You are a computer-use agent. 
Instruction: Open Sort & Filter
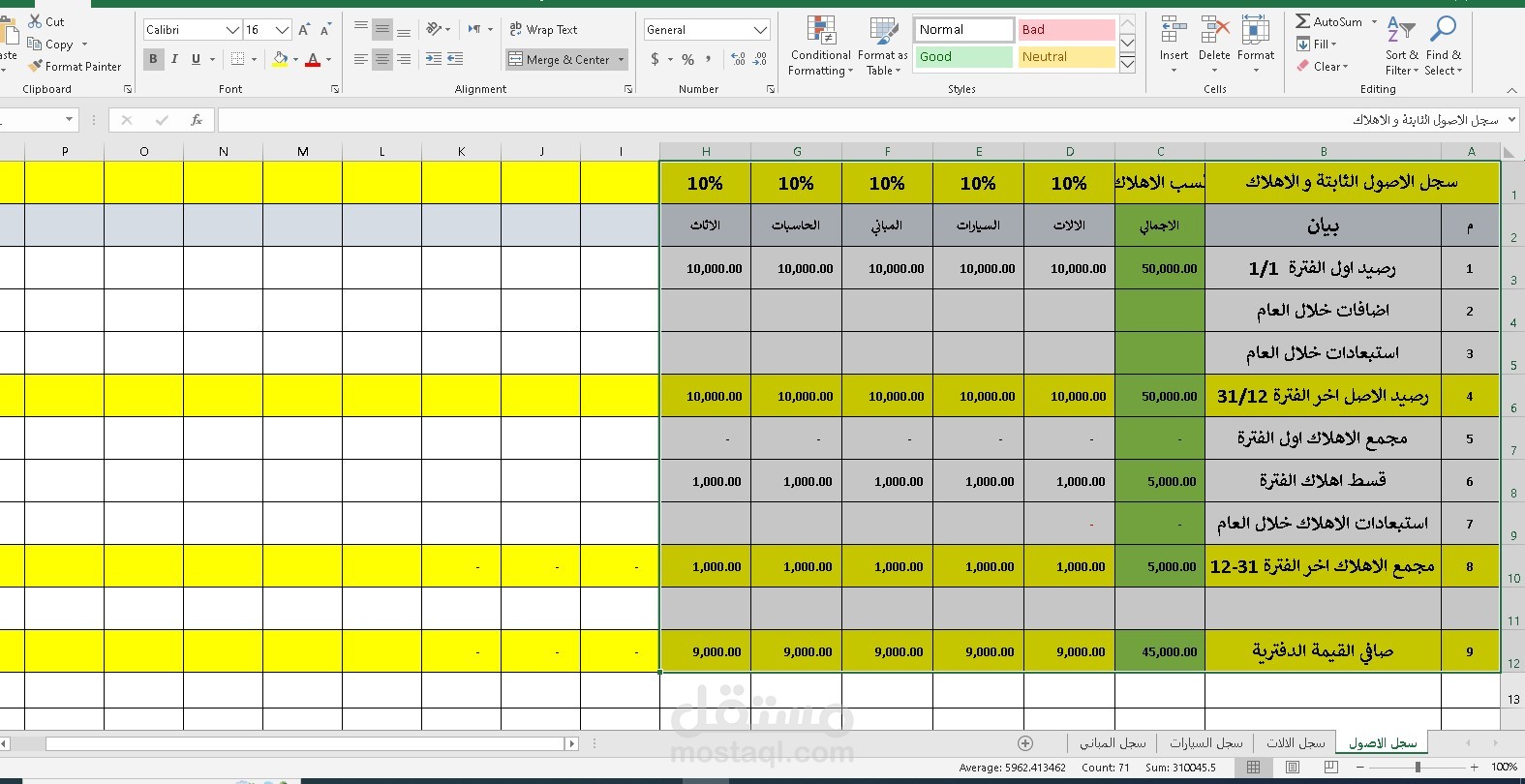tap(1401, 45)
